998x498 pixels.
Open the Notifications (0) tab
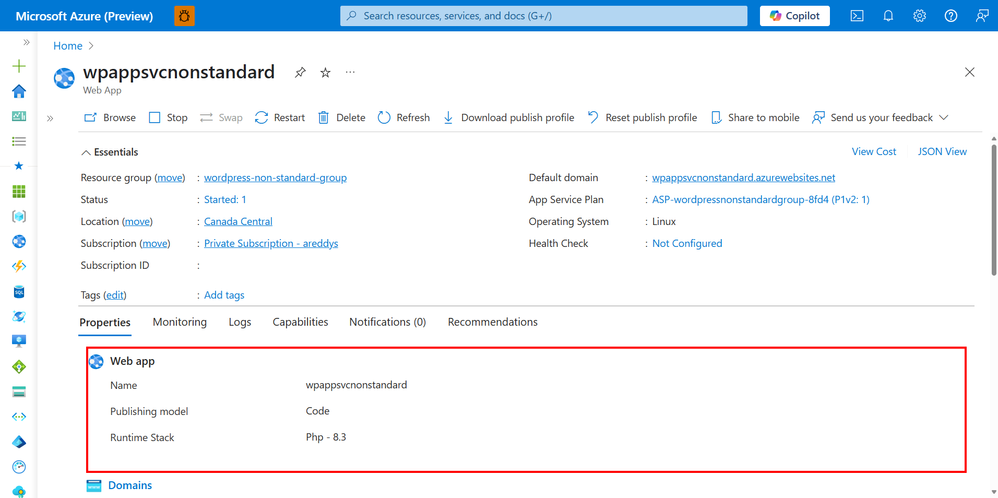point(388,322)
